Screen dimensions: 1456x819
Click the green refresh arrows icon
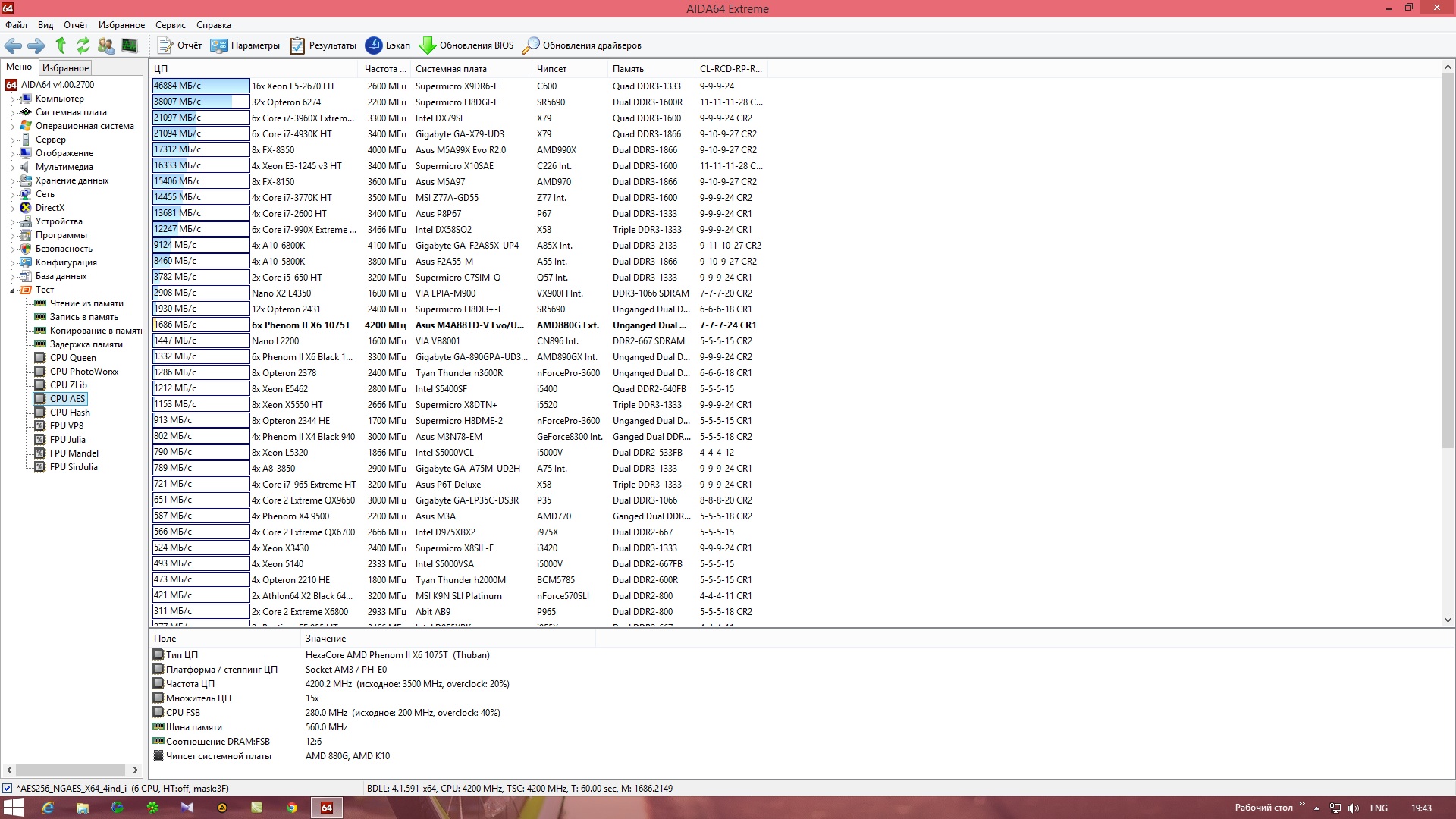click(x=83, y=45)
